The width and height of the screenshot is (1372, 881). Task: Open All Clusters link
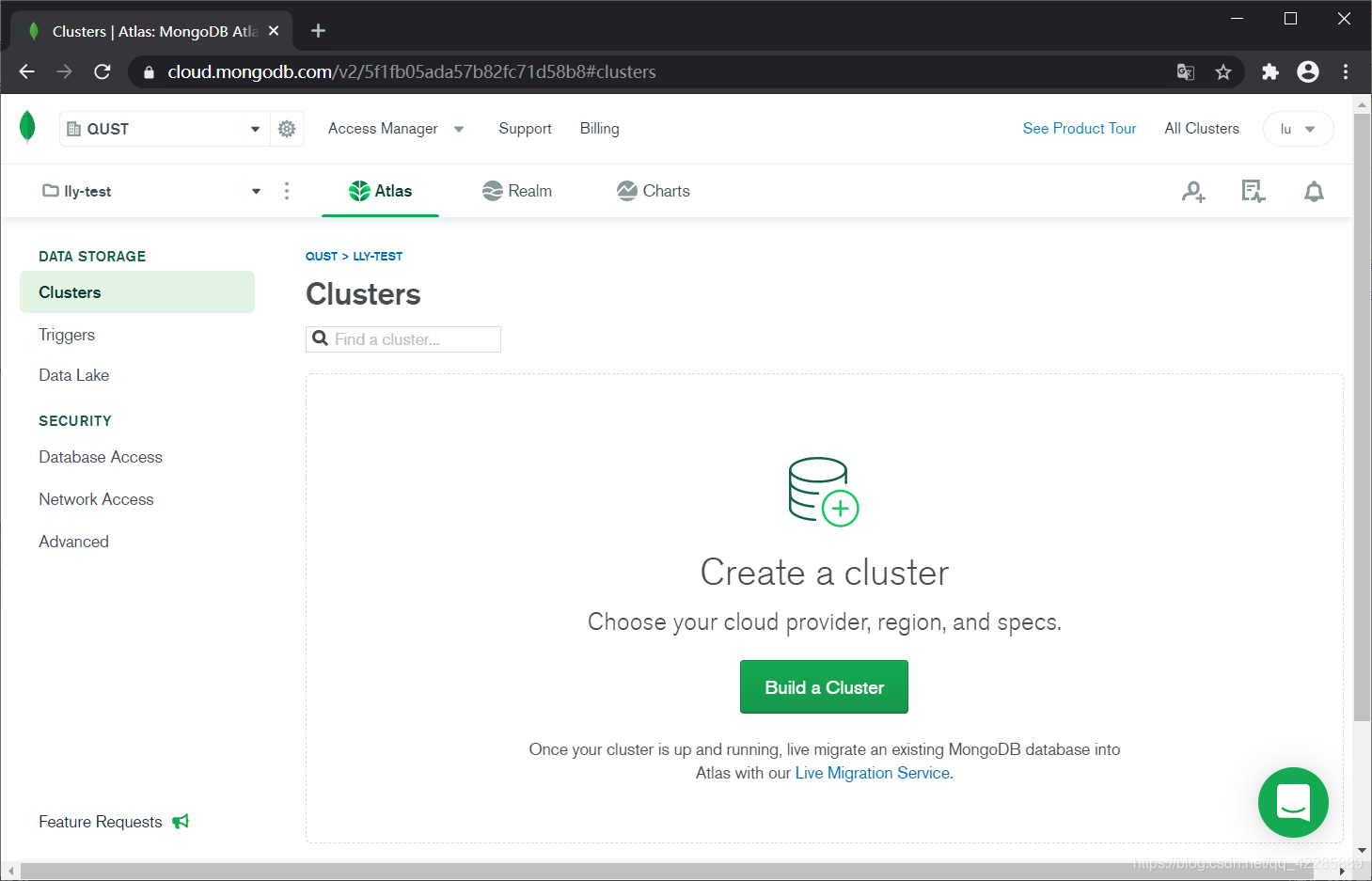click(x=1202, y=129)
